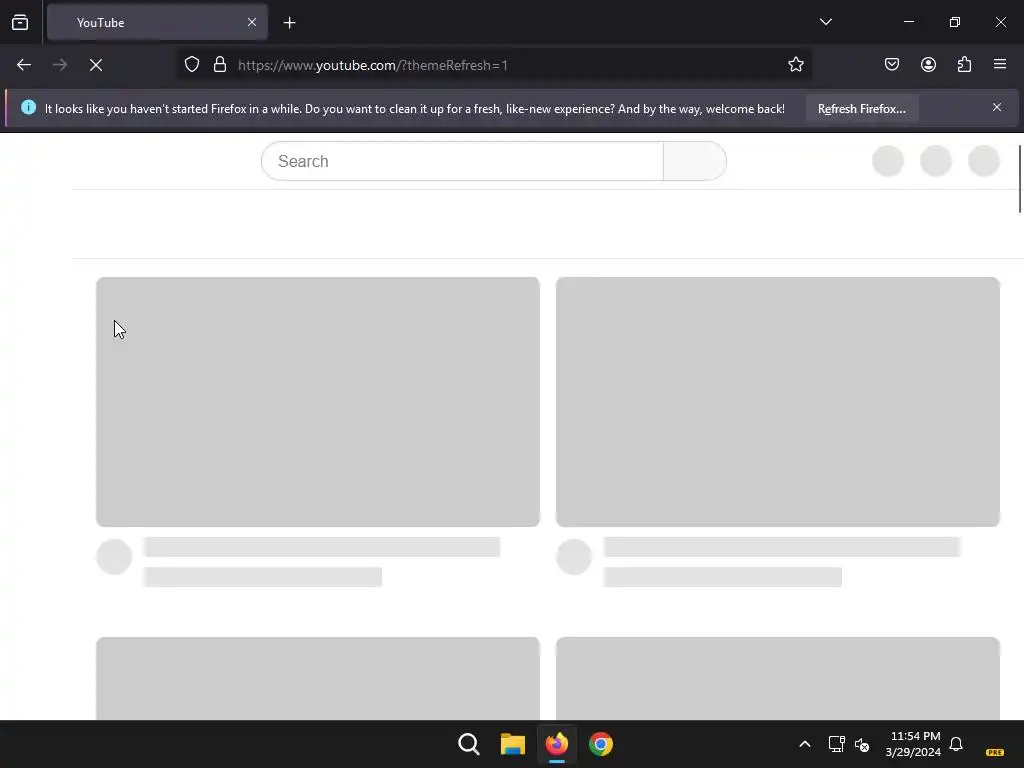Open a new tab with plus button
This screenshot has height=768, width=1024.
(x=289, y=23)
